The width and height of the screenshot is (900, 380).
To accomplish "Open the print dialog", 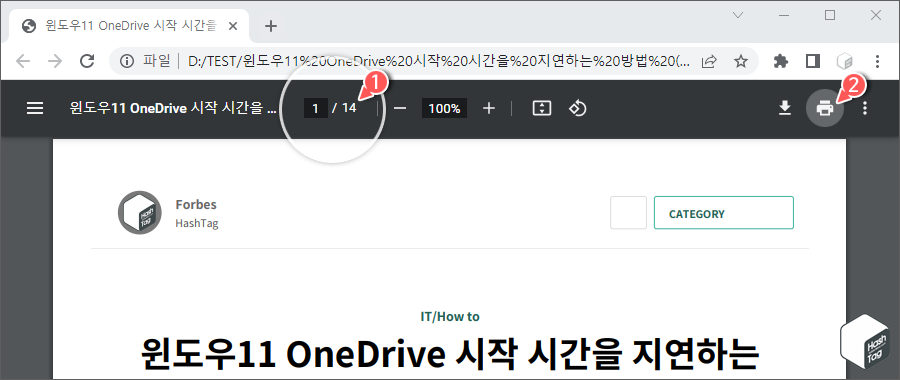I will pyautogui.click(x=825, y=108).
